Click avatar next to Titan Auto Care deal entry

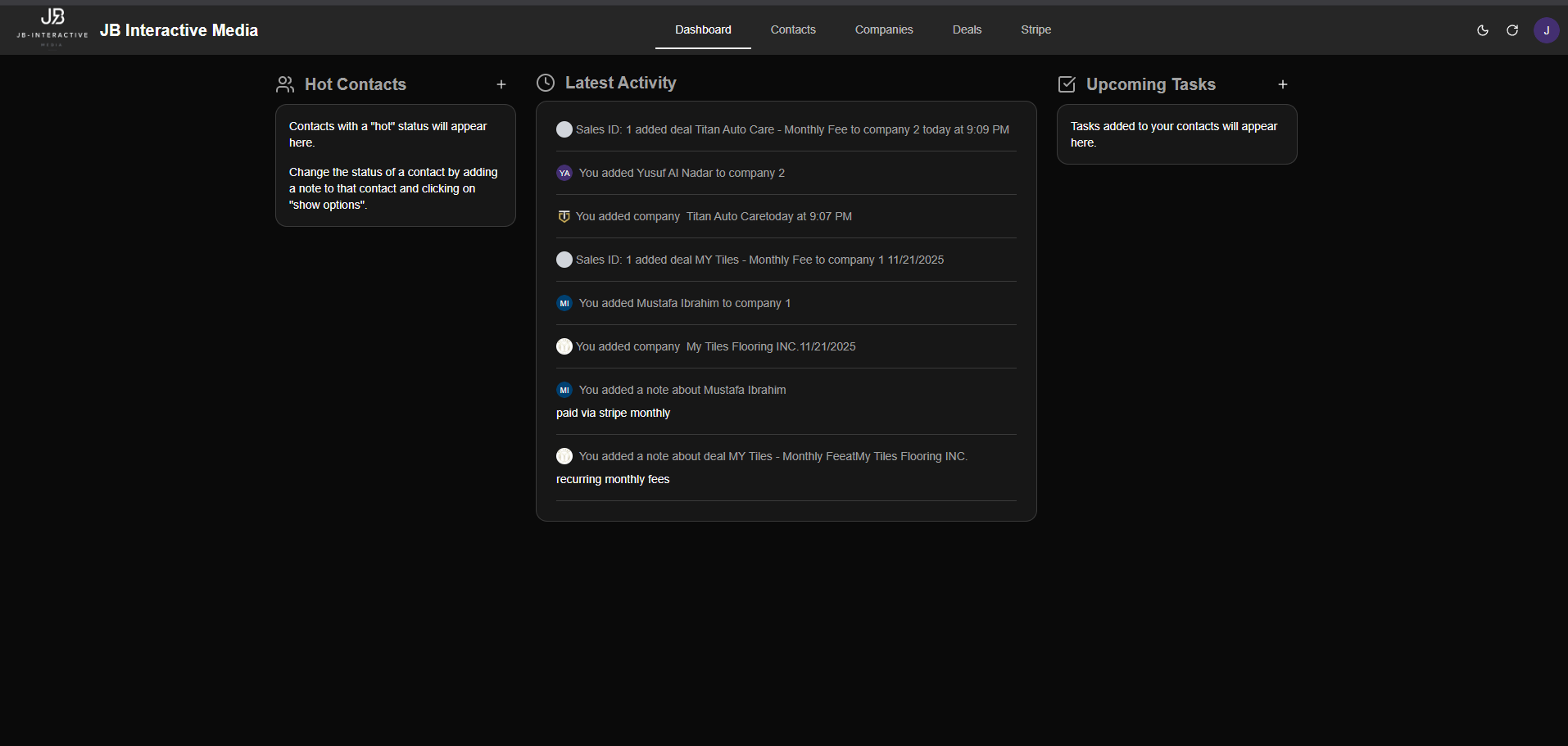tap(564, 129)
